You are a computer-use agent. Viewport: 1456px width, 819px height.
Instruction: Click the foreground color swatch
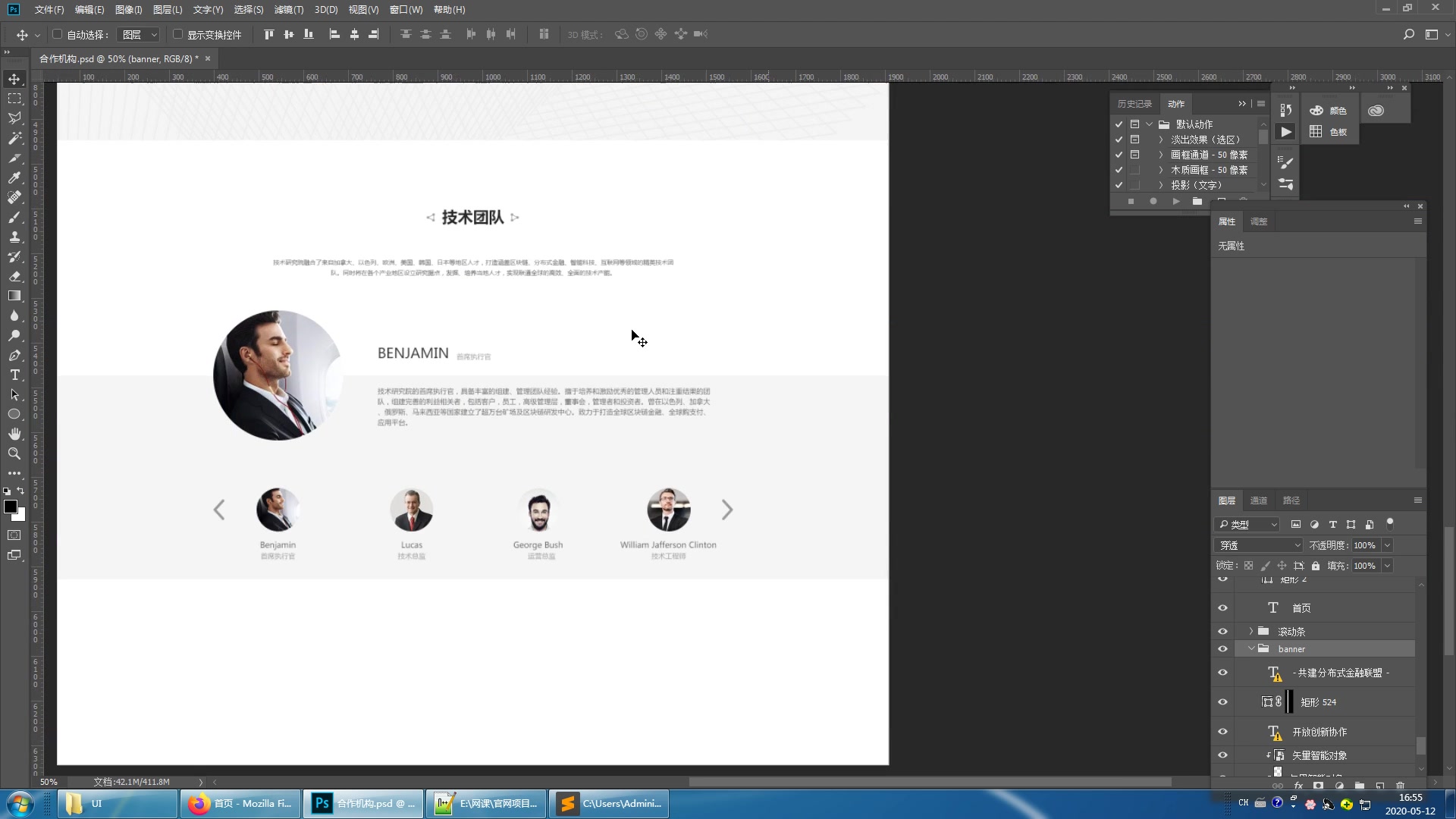tap(11, 508)
